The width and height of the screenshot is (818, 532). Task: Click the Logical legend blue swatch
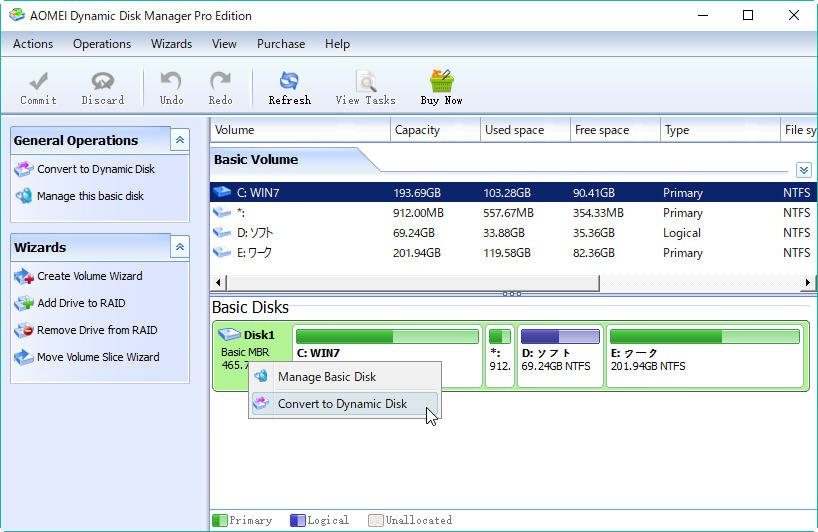(x=297, y=520)
